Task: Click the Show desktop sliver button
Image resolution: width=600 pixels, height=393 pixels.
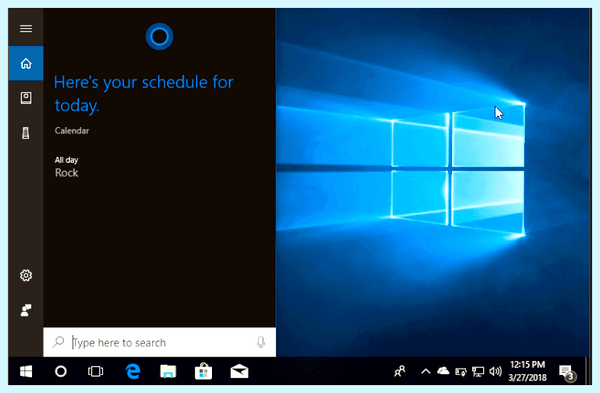Action: coord(588,371)
